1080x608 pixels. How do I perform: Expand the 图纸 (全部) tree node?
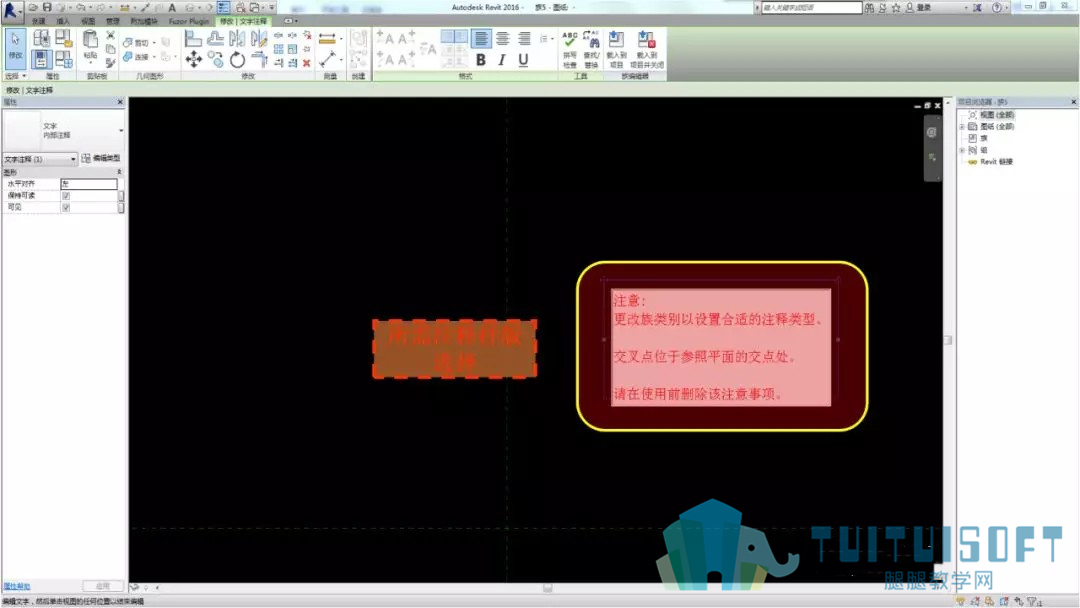coord(962,127)
